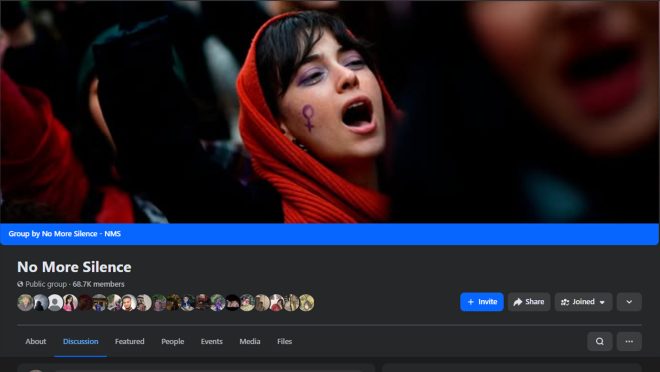Screen dimensions: 660x372
Task: Click the first member avatar in the row
Action: click(25, 303)
